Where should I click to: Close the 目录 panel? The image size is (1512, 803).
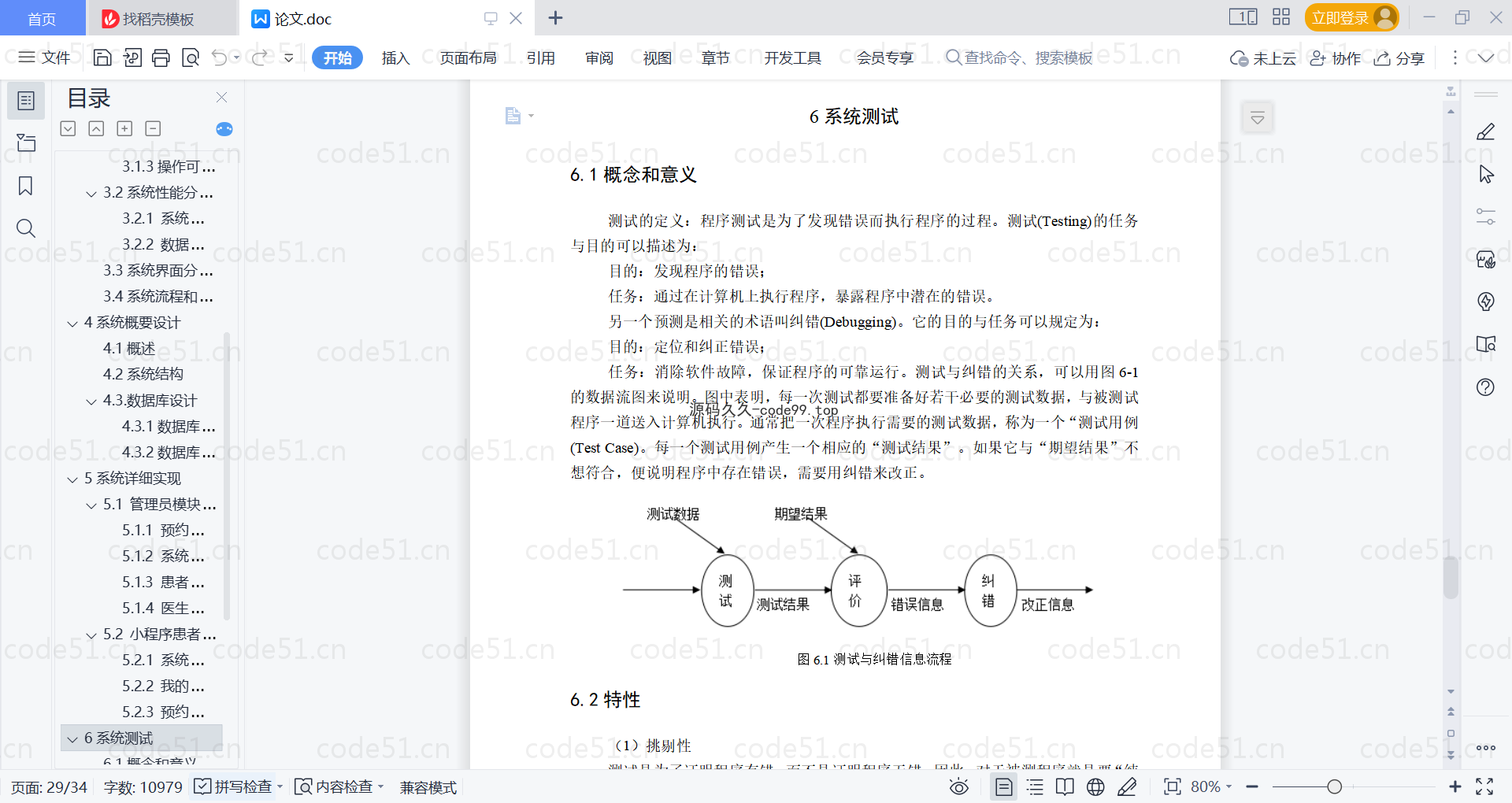tap(221, 98)
